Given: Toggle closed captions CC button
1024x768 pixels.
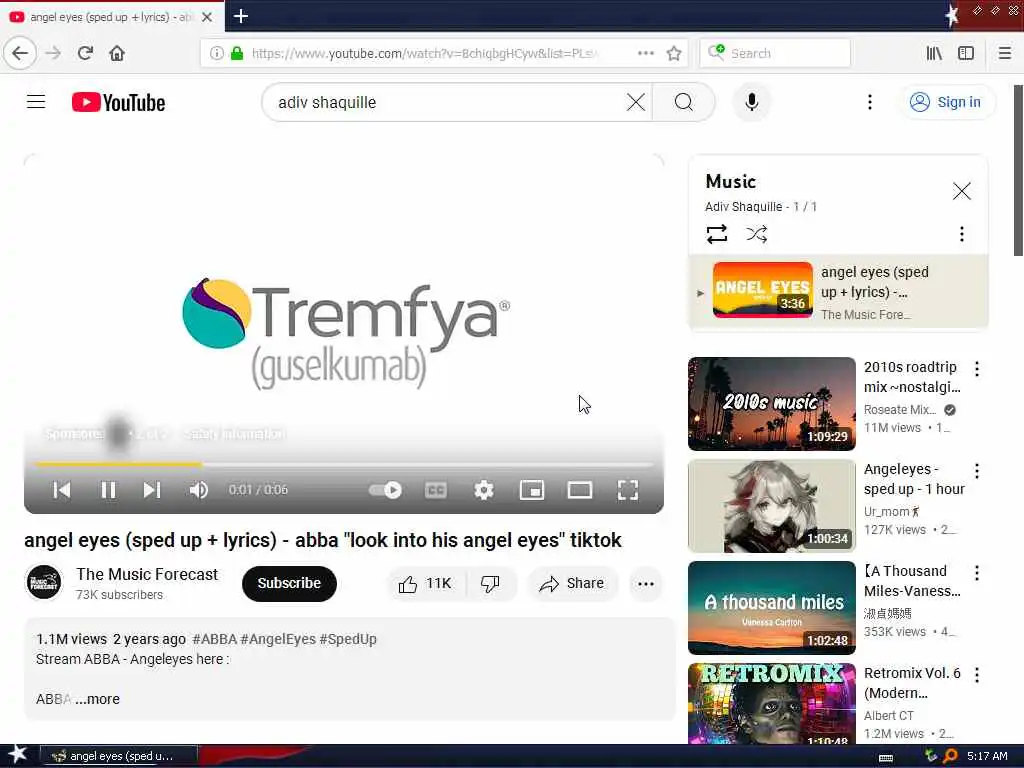Looking at the screenshot, I should pyautogui.click(x=436, y=490).
